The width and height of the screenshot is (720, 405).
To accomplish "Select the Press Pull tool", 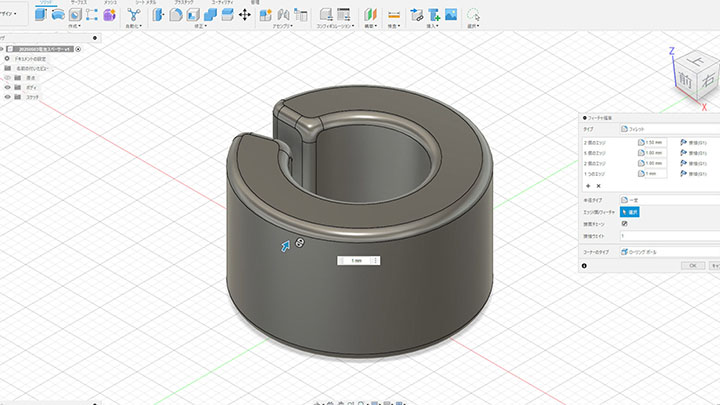I will point(158,15).
